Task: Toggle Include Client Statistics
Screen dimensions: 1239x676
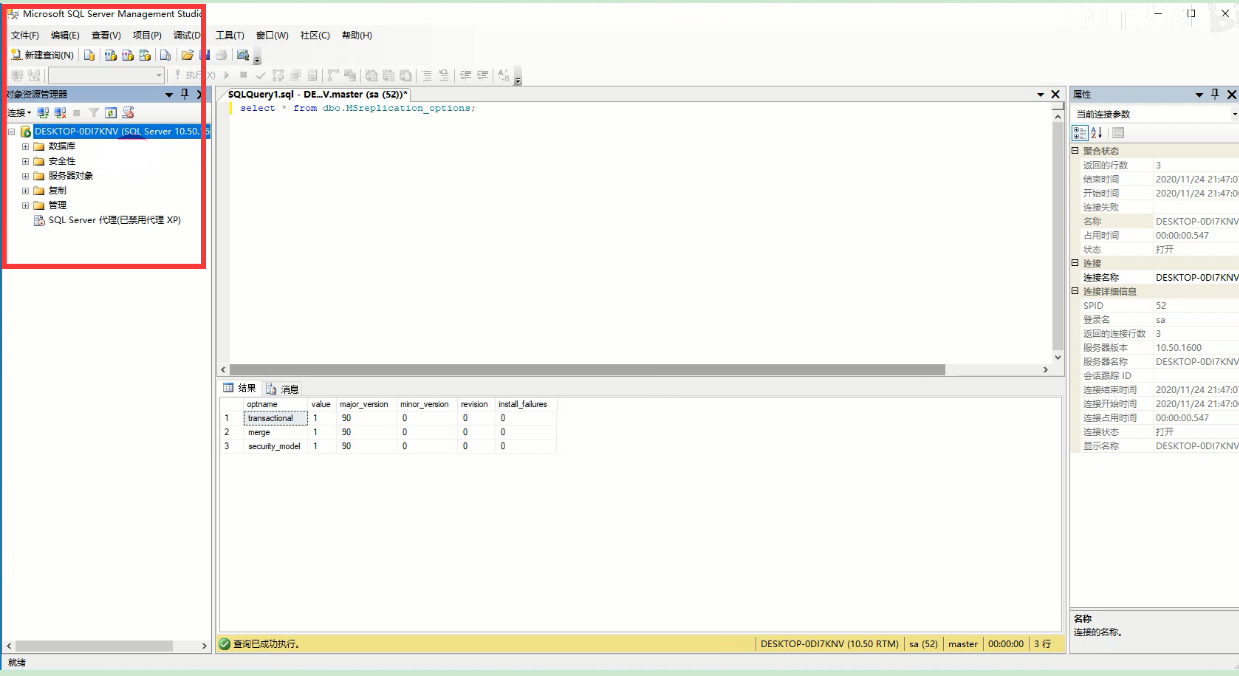Action: (350, 75)
